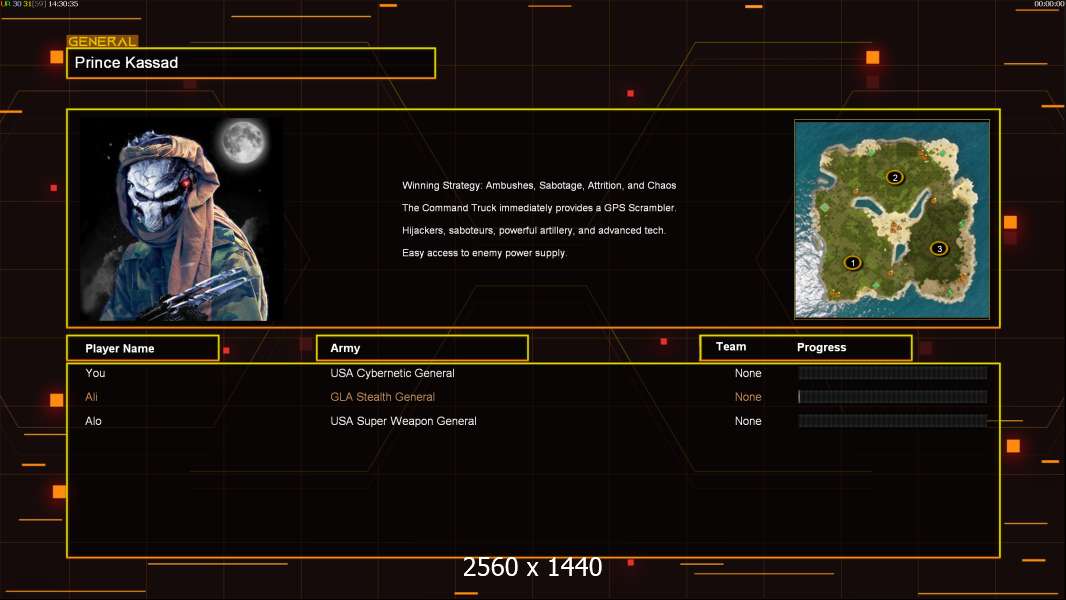
Task: Select start position marker 3 on map
Action: (x=940, y=249)
